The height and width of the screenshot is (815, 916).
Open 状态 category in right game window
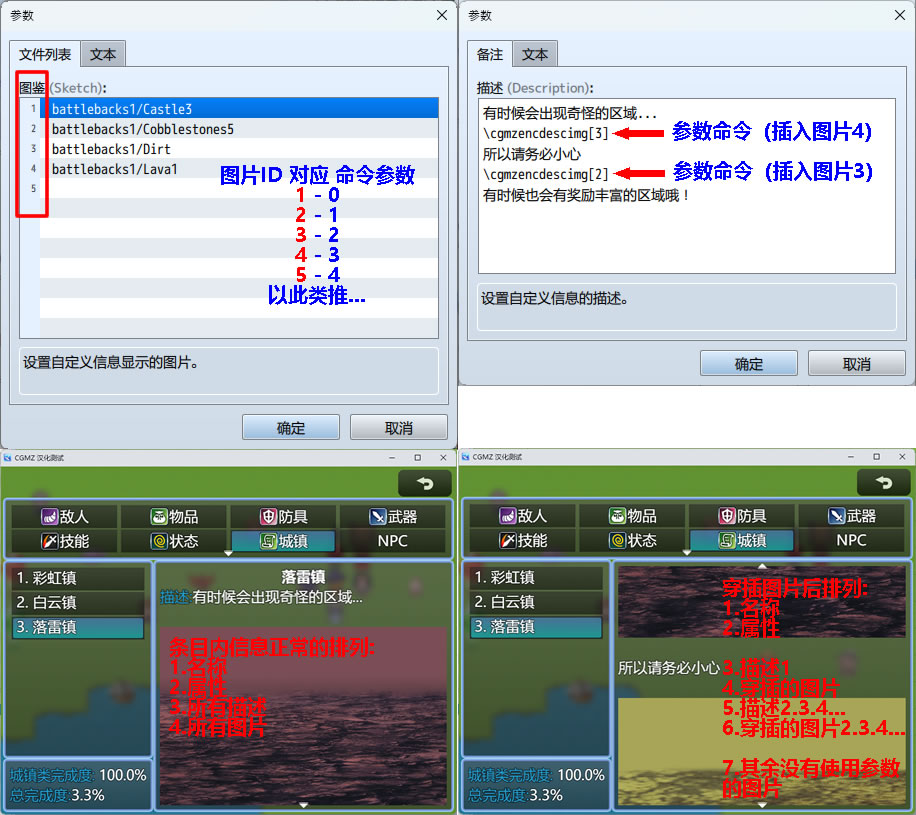point(633,540)
